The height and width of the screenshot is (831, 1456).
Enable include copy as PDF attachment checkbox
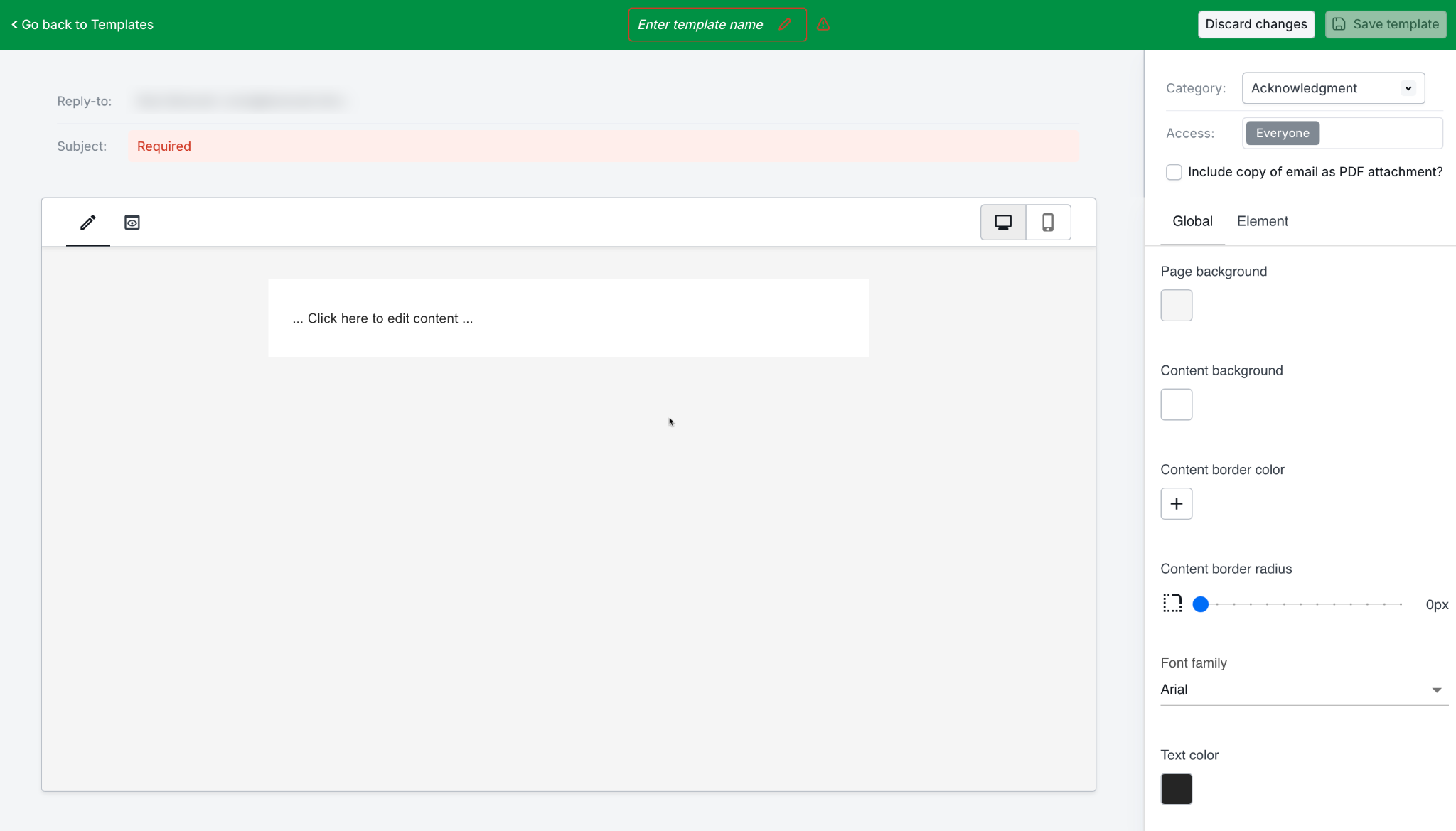(1174, 172)
